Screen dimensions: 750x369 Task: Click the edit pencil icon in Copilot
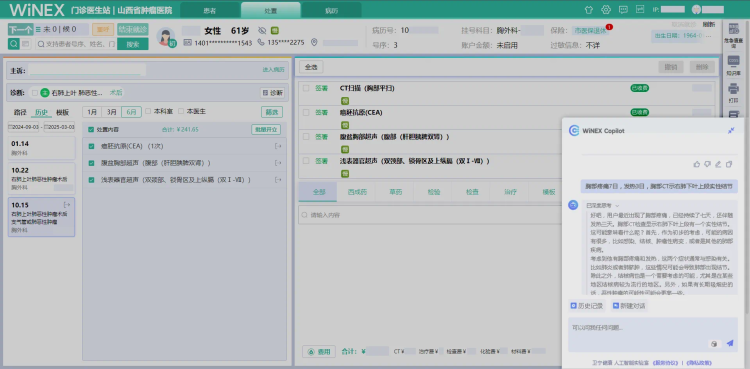click(x=718, y=164)
